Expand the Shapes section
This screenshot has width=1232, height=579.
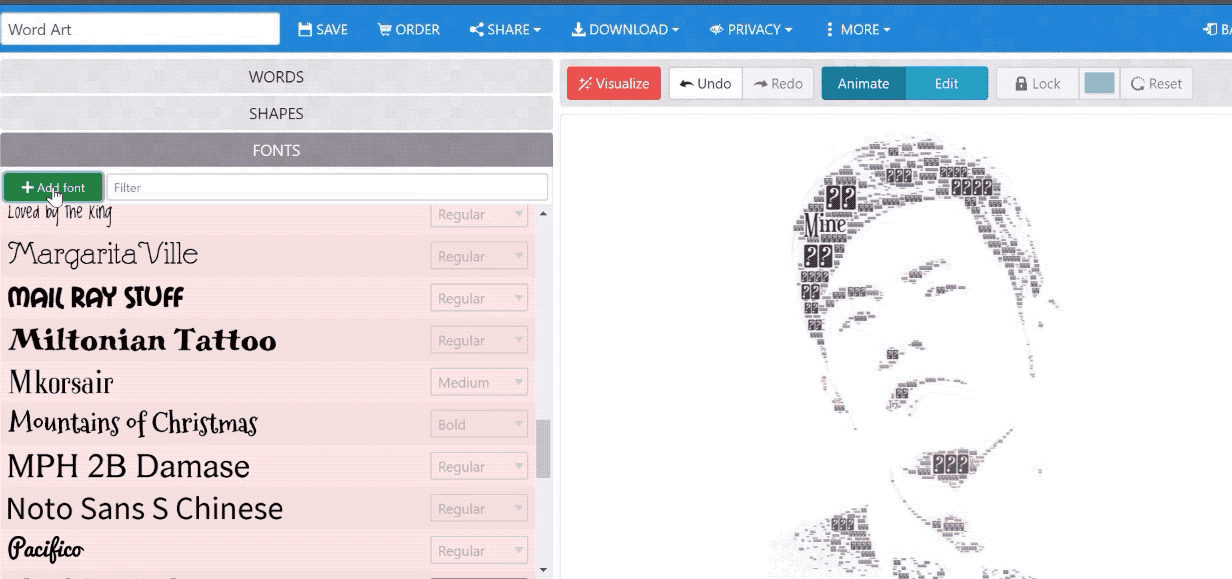(276, 114)
